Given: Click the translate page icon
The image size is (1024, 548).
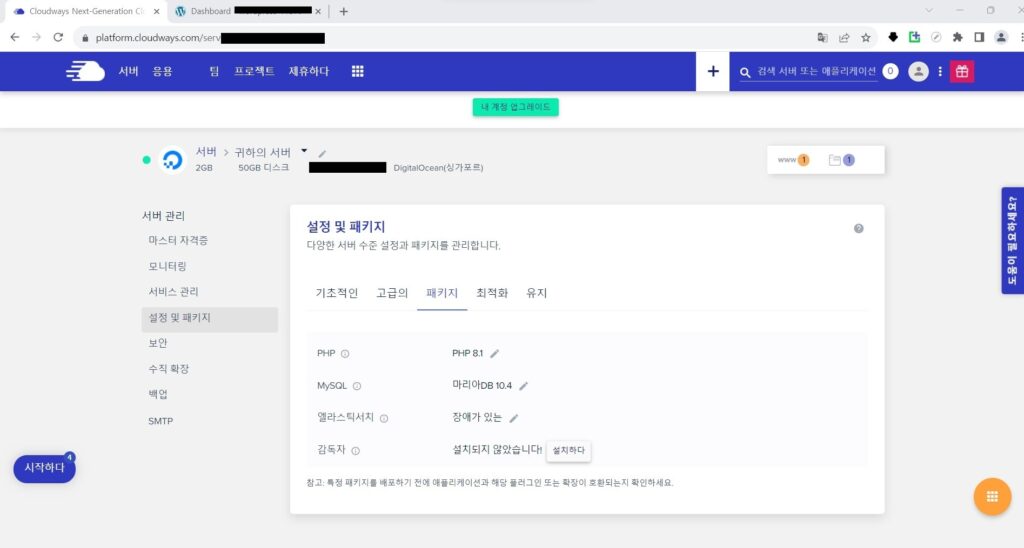Looking at the screenshot, I should pos(822,37).
